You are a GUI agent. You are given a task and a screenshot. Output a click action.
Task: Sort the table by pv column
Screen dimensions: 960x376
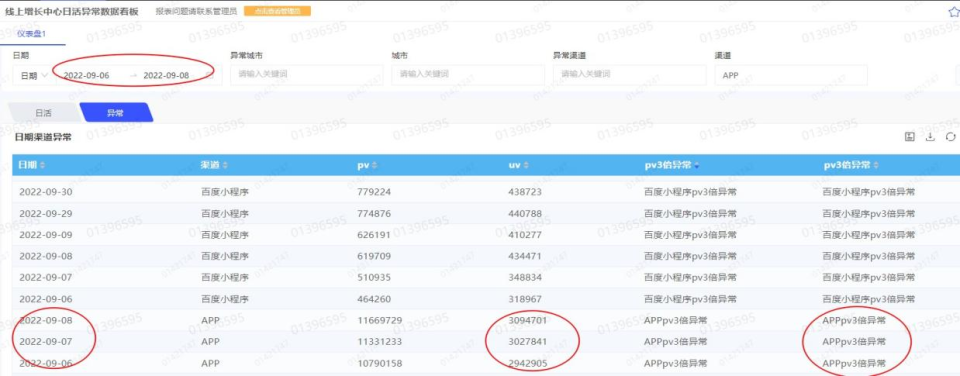tap(374, 166)
